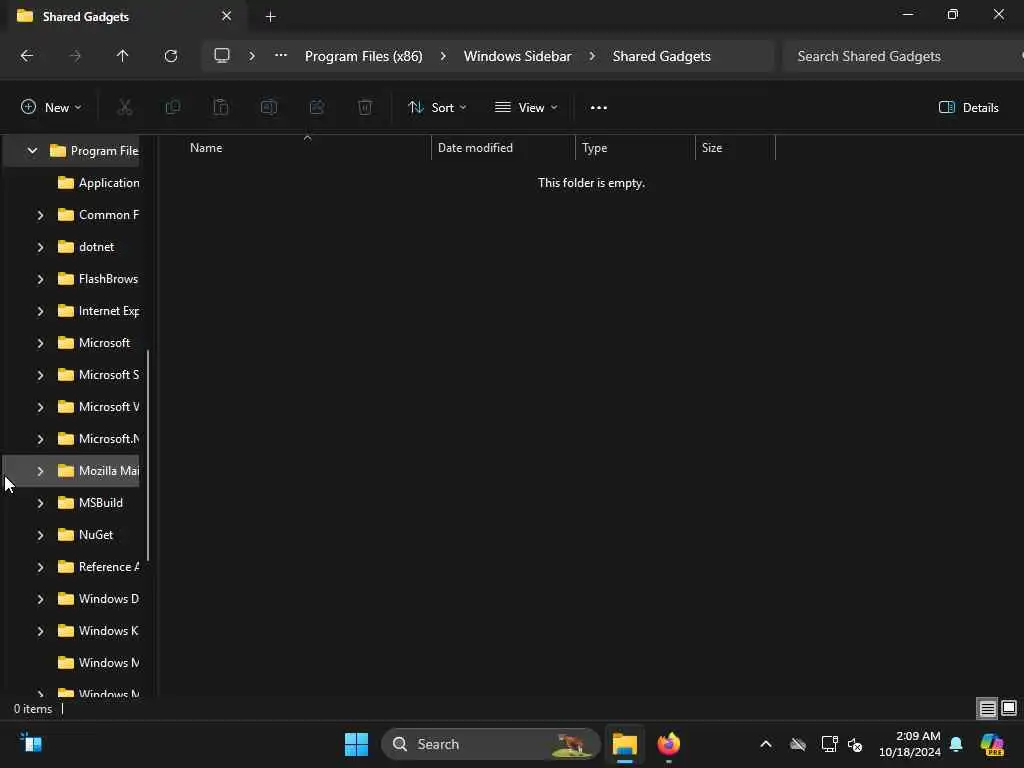This screenshot has width=1024, height=768.
Task: Click the muted volume tray icon
Action: (855, 744)
